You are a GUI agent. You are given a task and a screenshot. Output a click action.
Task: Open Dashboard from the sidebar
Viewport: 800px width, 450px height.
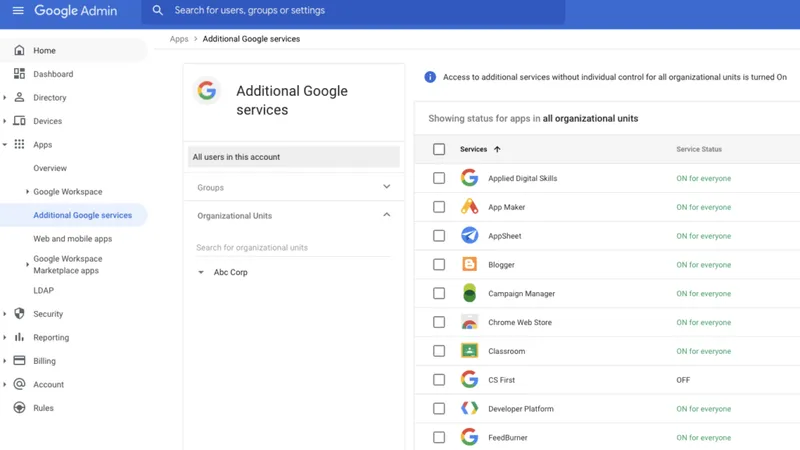[x=53, y=74]
